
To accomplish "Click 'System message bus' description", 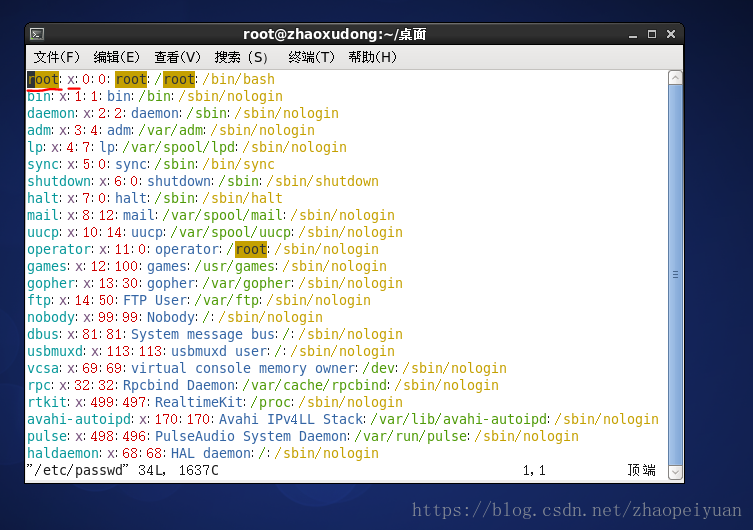I will [203, 334].
